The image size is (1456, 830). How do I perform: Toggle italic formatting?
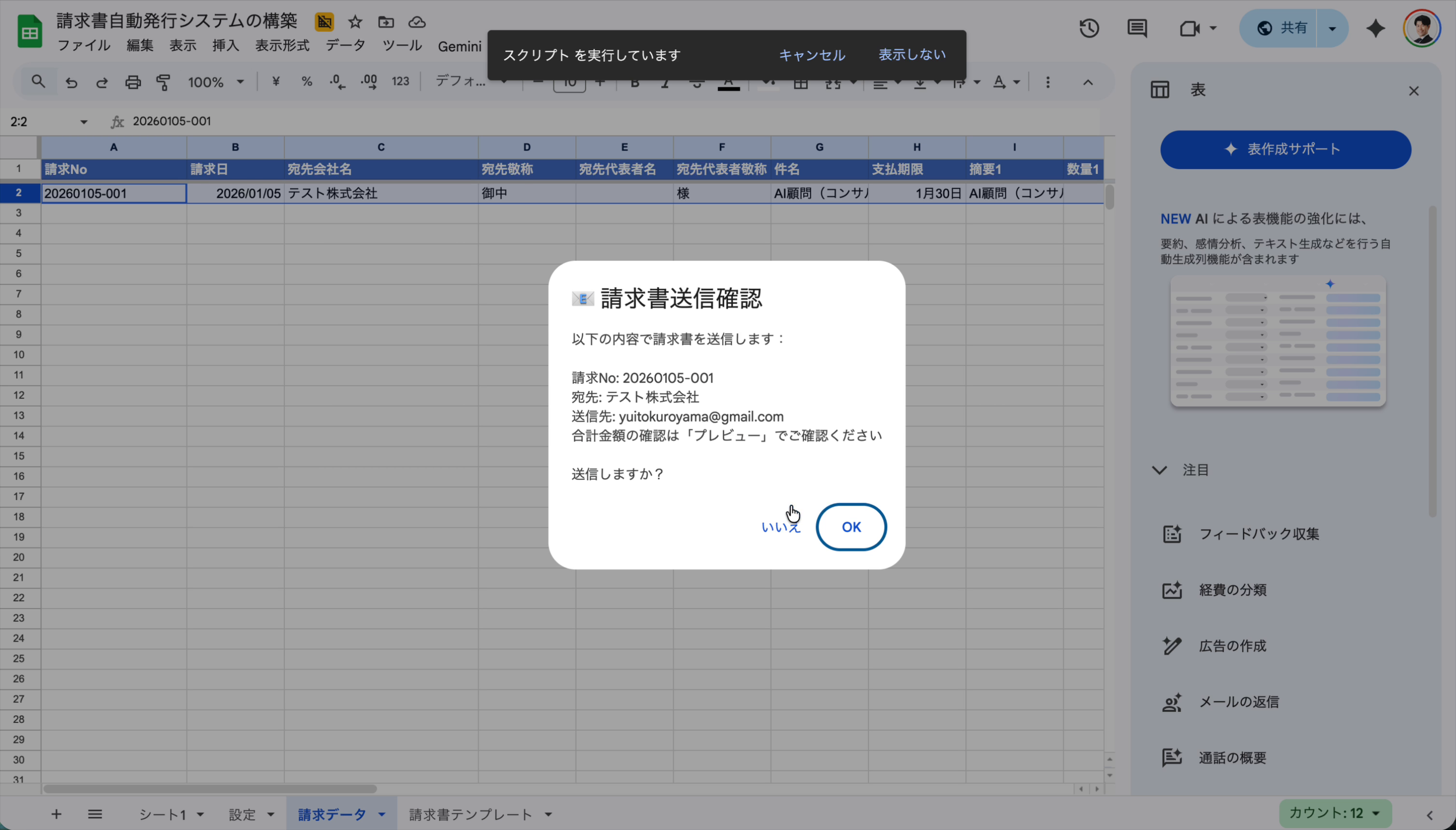[665, 82]
